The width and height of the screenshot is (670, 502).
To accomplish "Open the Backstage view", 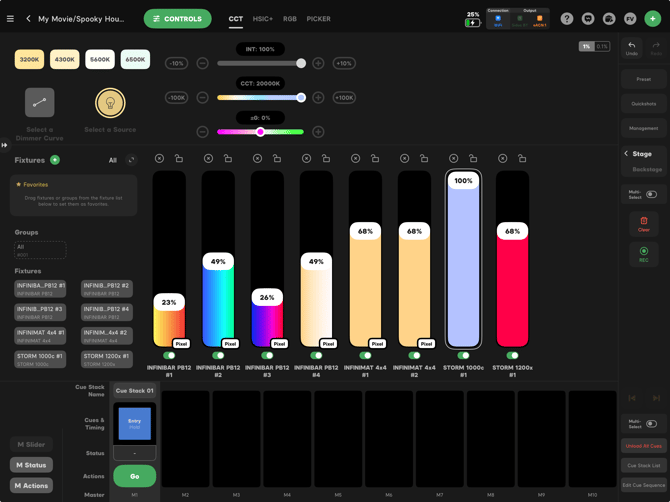I will click(647, 169).
